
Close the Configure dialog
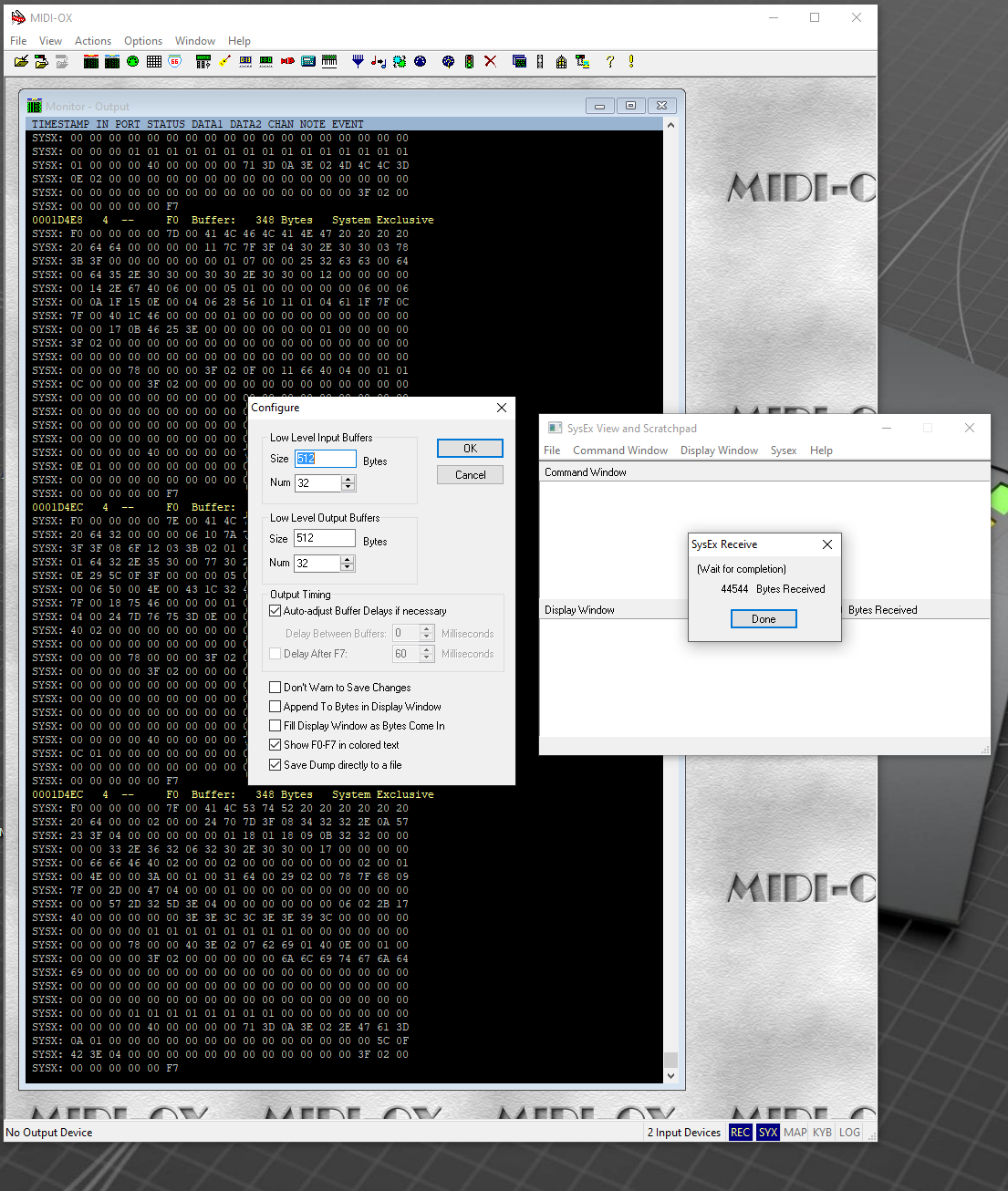coord(501,408)
